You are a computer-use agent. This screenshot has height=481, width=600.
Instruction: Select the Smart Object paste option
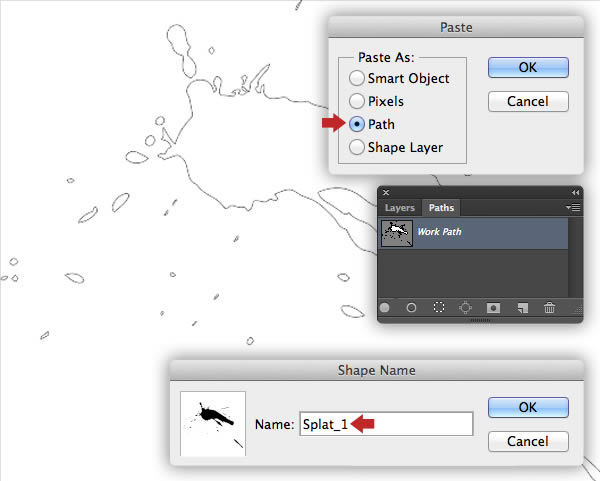(357, 78)
